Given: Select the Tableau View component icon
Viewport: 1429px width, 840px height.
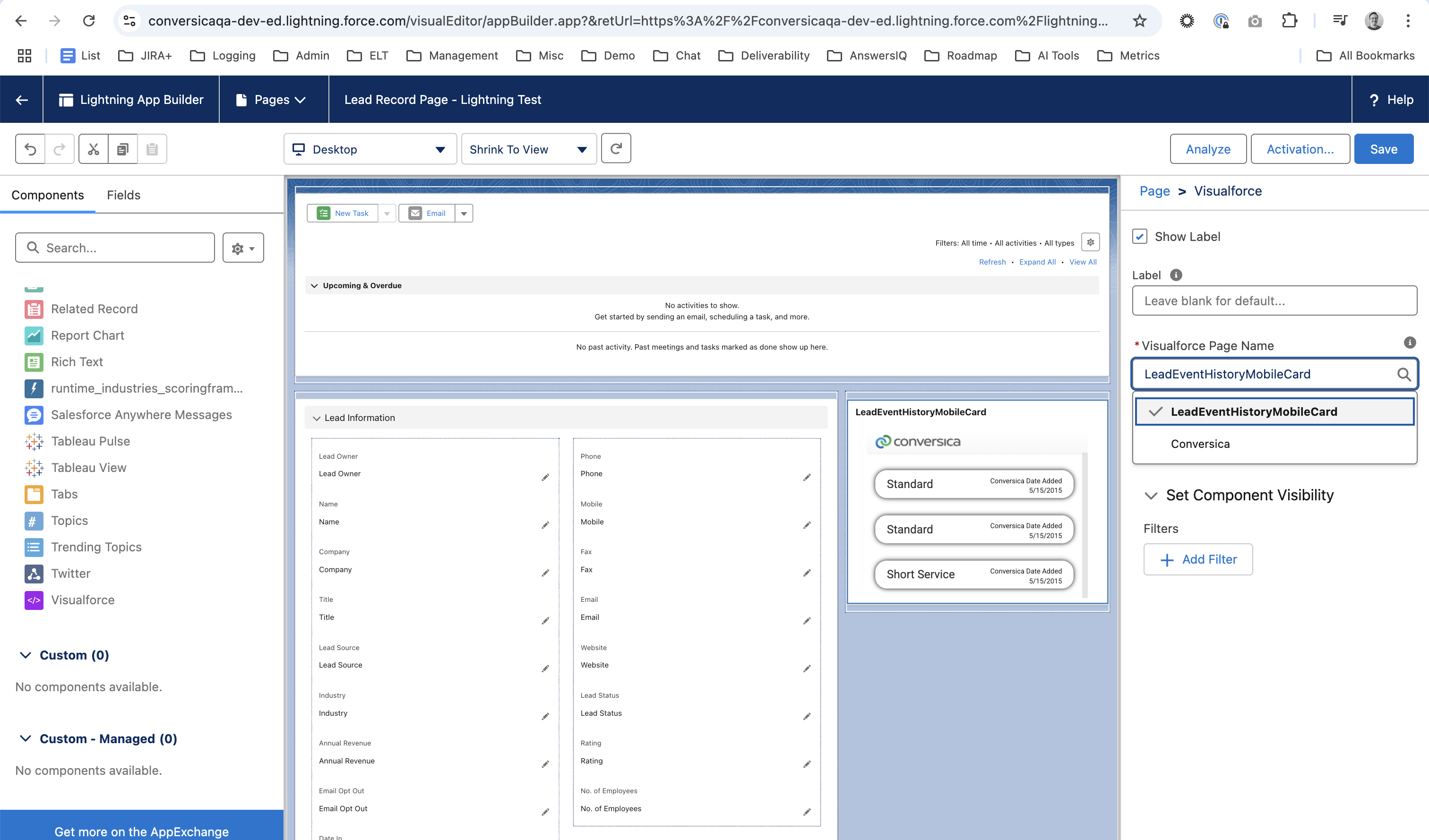Looking at the screenshot, I should [x=34, y=468].
